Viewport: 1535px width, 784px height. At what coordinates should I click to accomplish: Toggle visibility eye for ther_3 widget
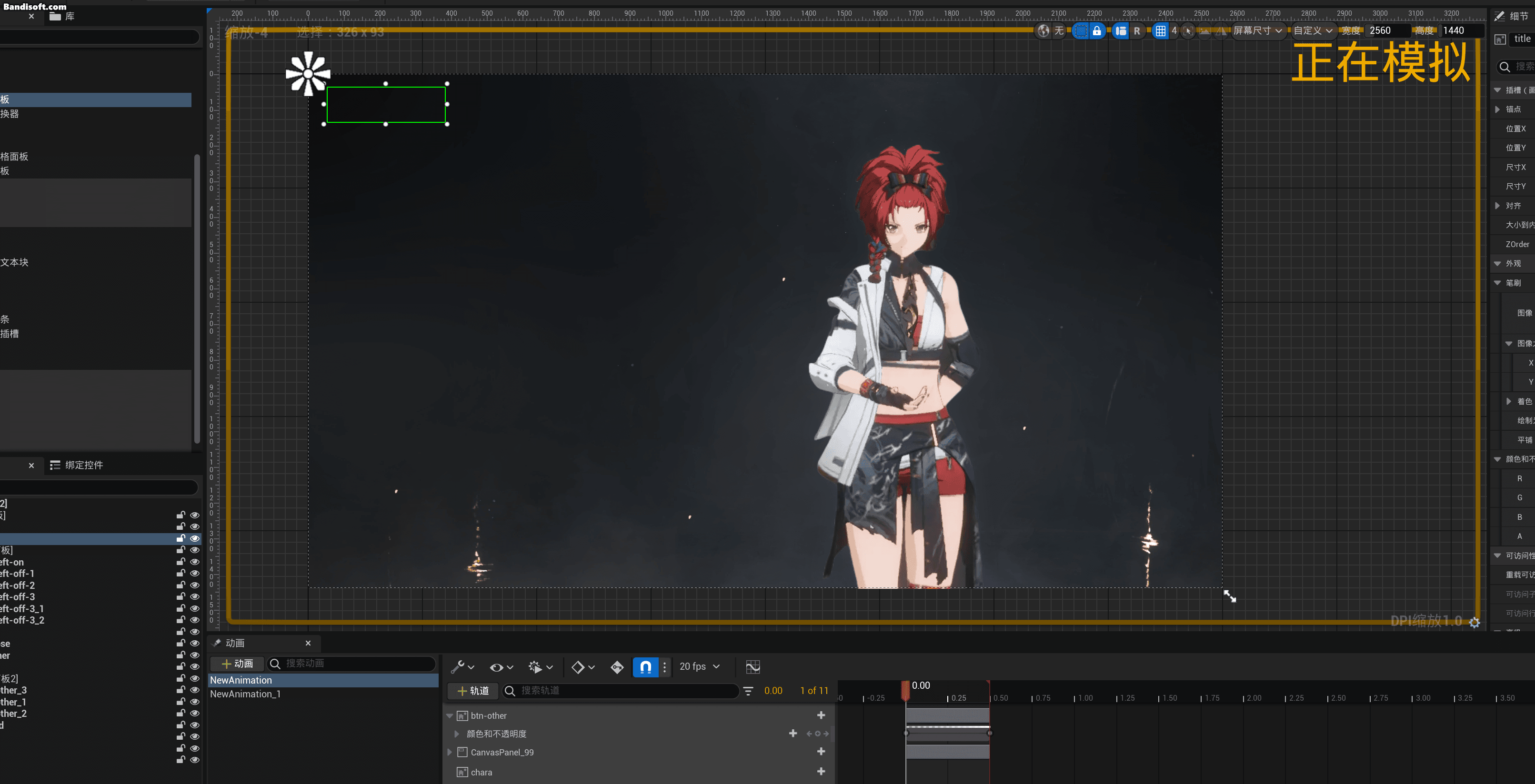click(194, 690)
